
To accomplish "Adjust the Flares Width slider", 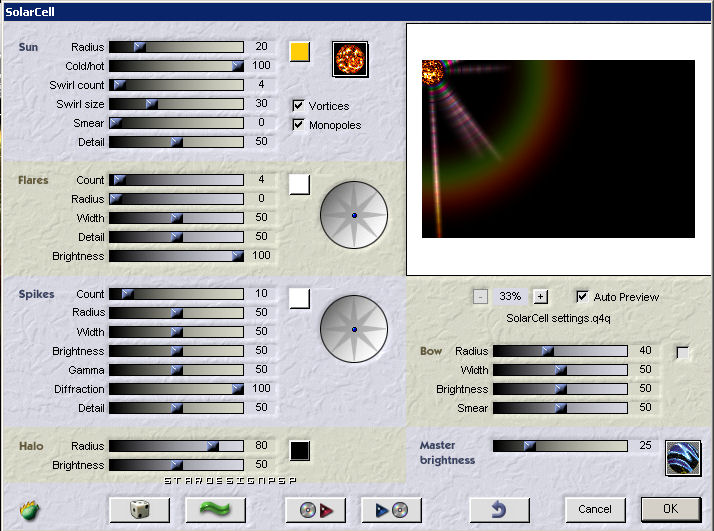I will (x=176, y=218).
